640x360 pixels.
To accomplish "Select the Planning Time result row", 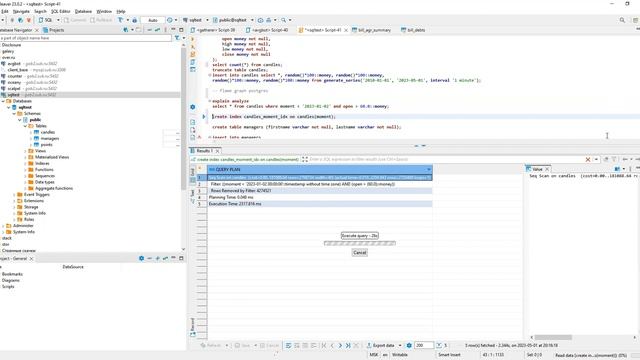I will click(320, 197).
